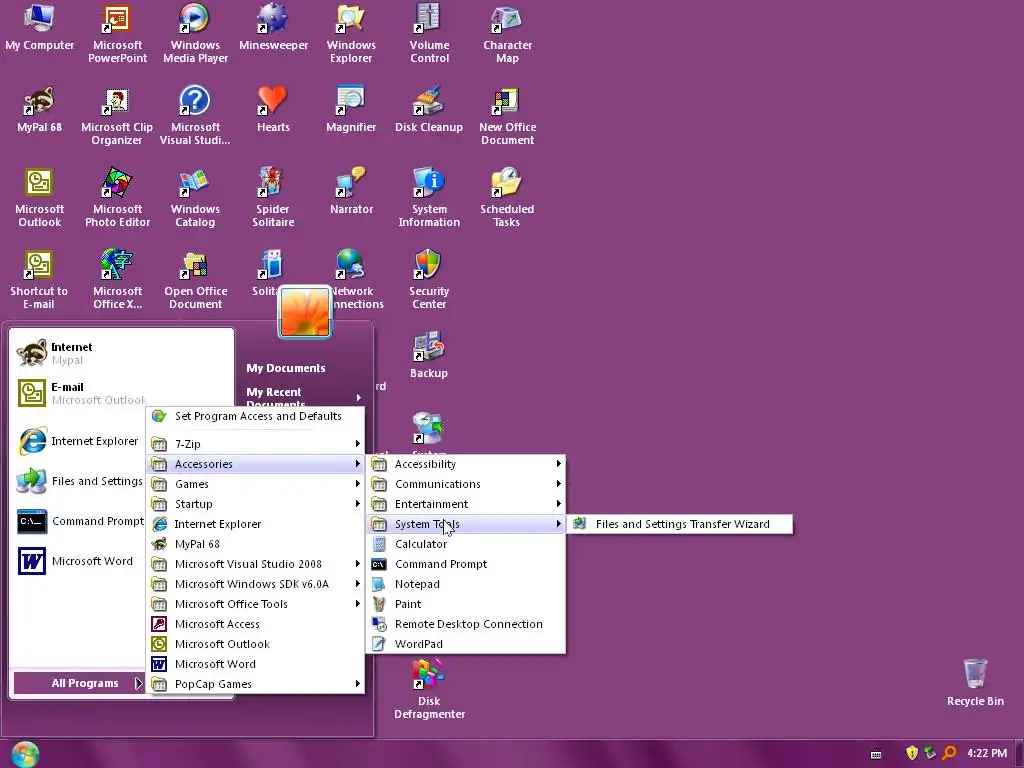This screenshot has width=1024, height=768.
Task: Click the security shield tray icon
Action: click(912, 754)
